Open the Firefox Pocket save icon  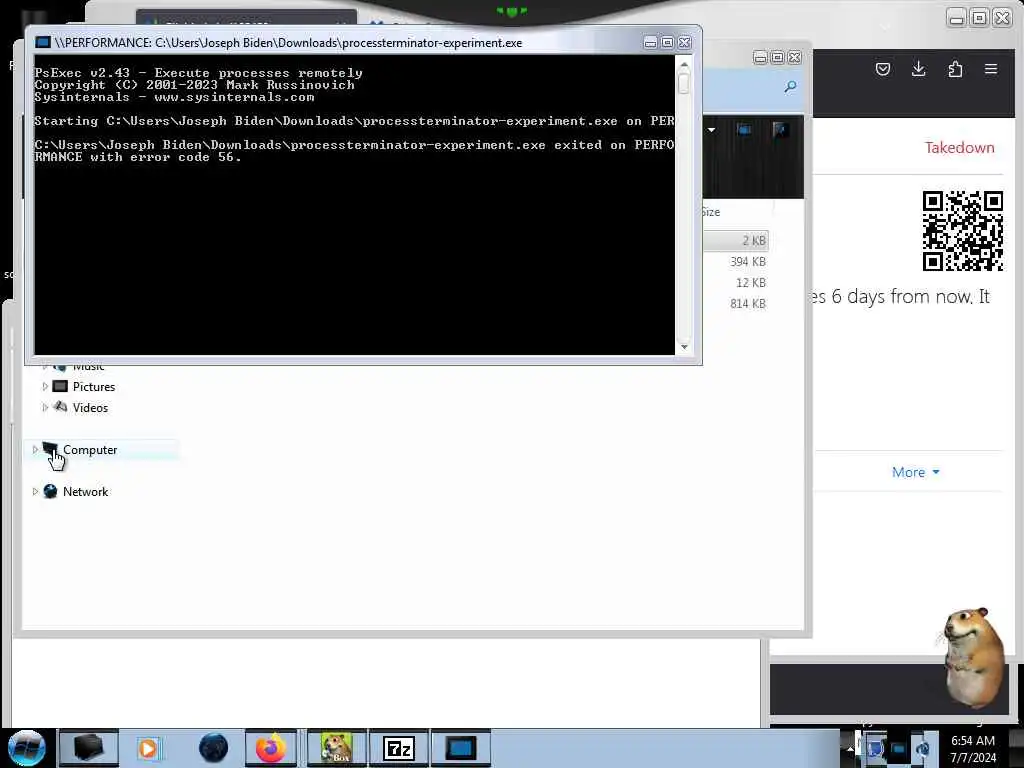point(883,69)
